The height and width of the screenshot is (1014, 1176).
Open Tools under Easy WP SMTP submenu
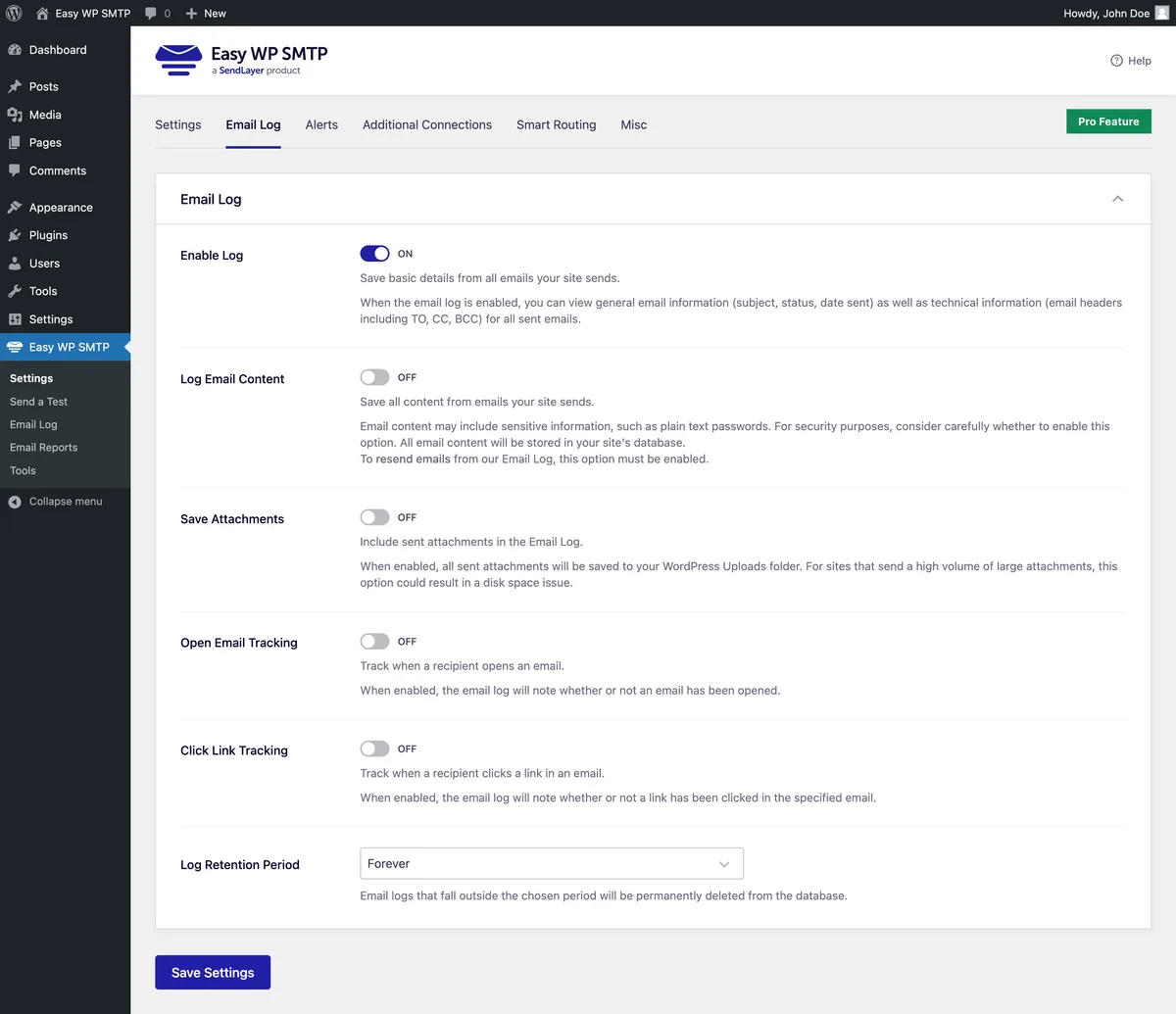(23, 470)
